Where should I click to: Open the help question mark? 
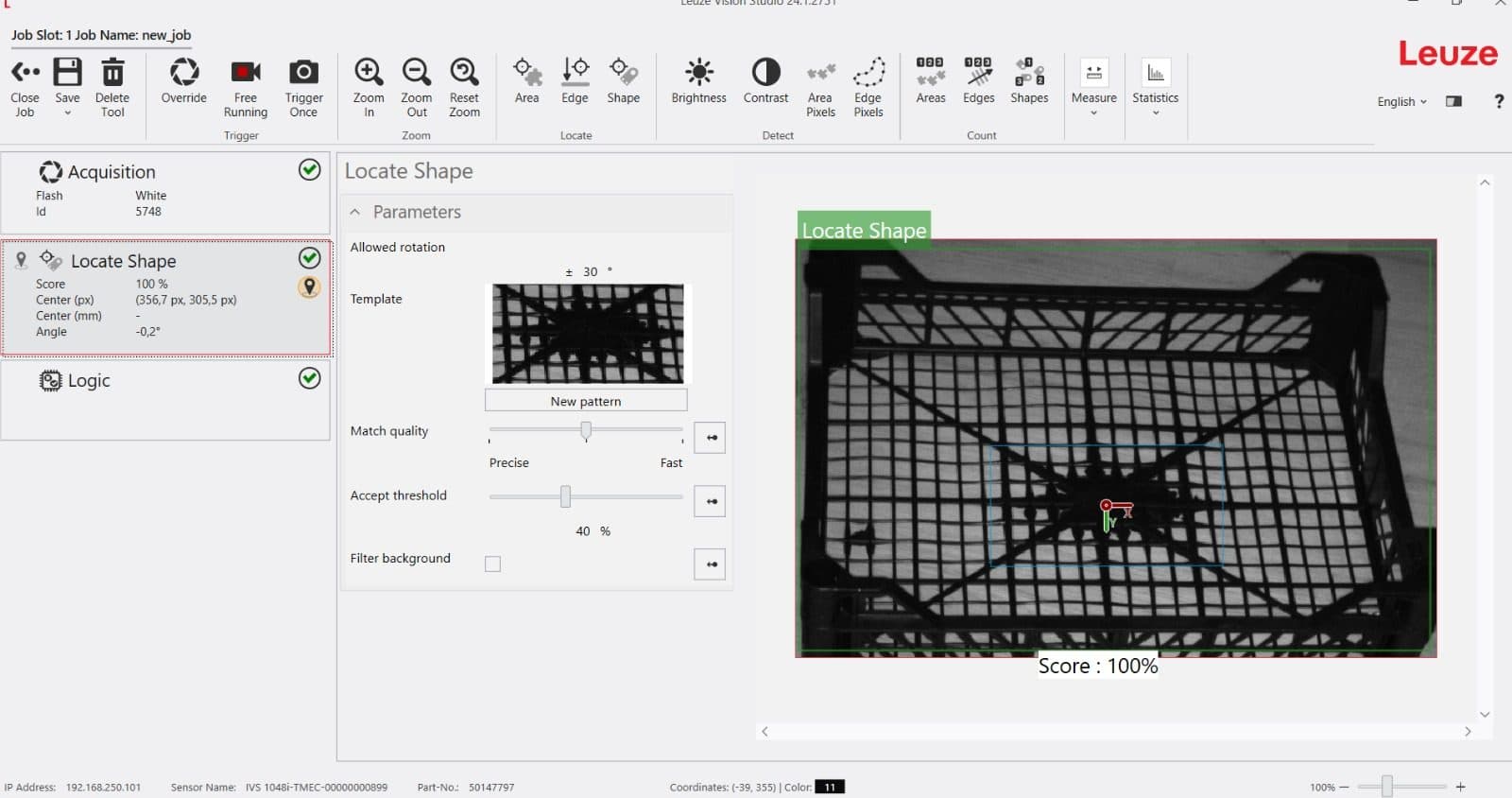click(1499, 101)
